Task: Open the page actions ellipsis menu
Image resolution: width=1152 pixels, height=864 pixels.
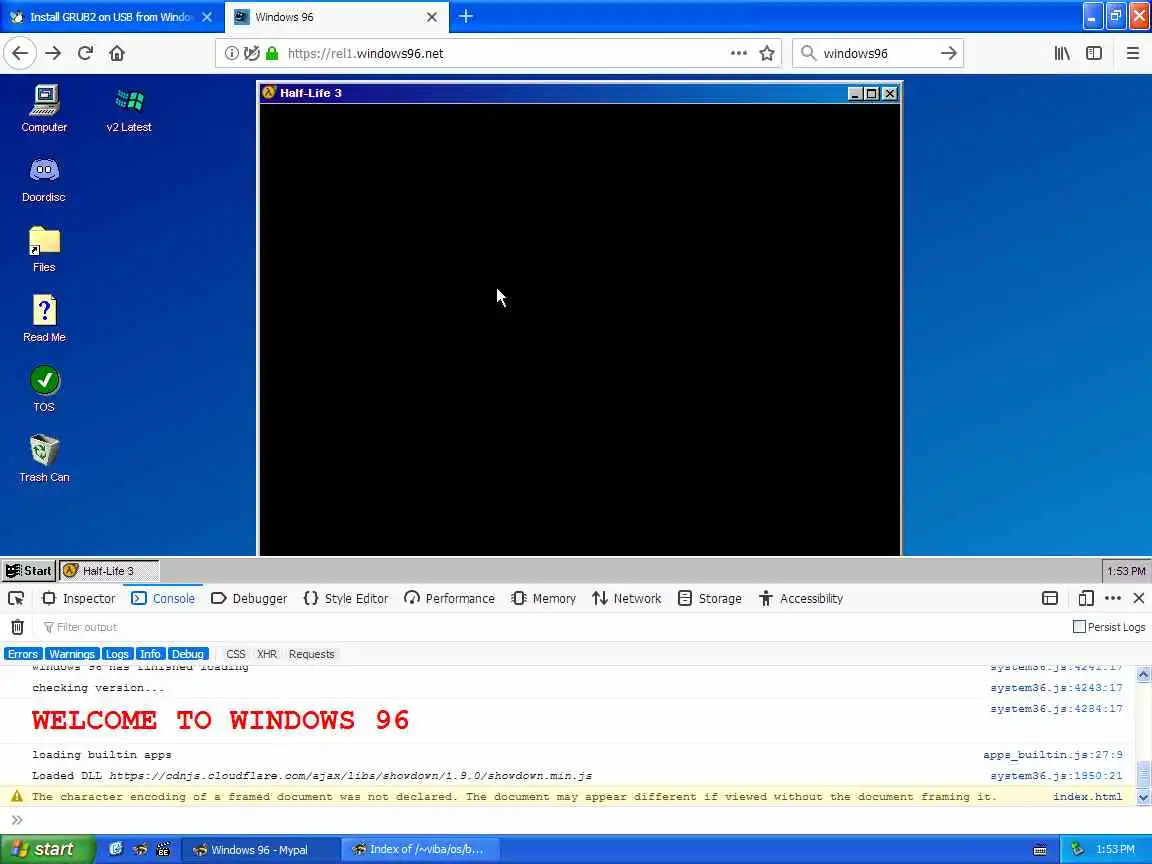Action: click(x=739, y=53)
